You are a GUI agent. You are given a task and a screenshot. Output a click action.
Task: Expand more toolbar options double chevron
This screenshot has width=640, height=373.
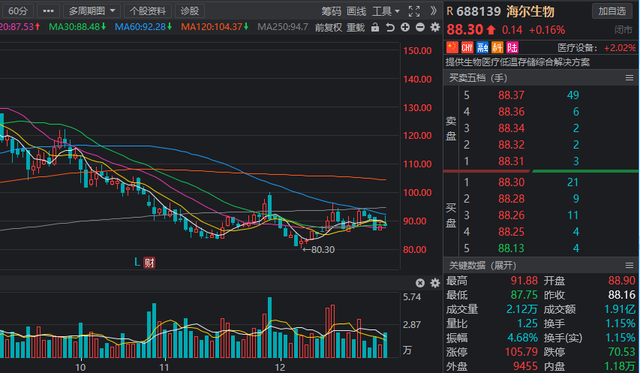433,11
